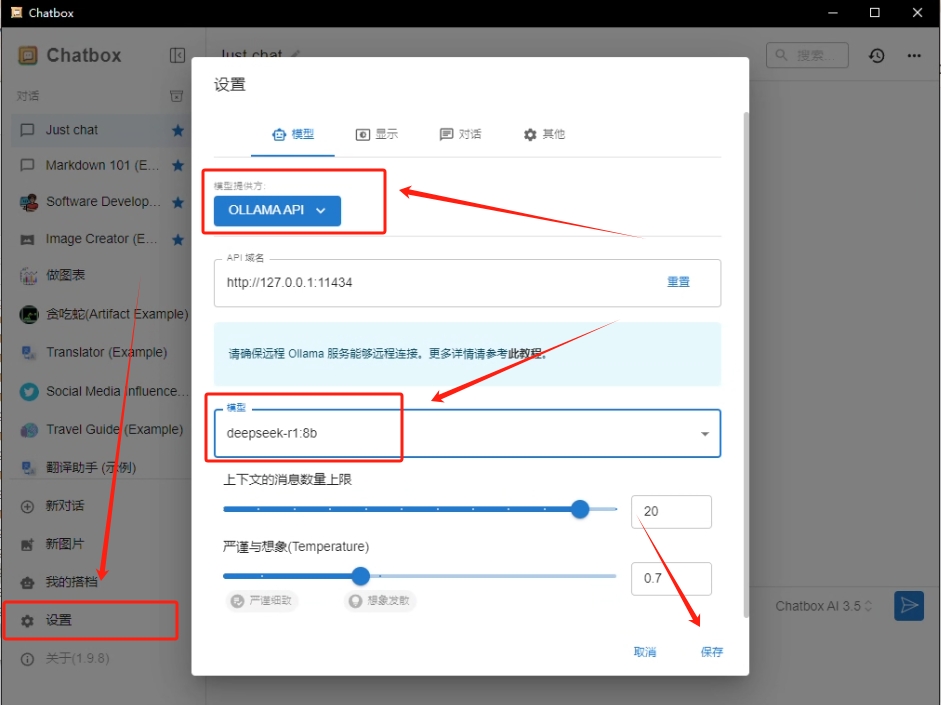Open the Chatbox AI 3.5 model selector
Image resolution: width=941 pixels, height=705 pixels.
[x=823, y=607]
